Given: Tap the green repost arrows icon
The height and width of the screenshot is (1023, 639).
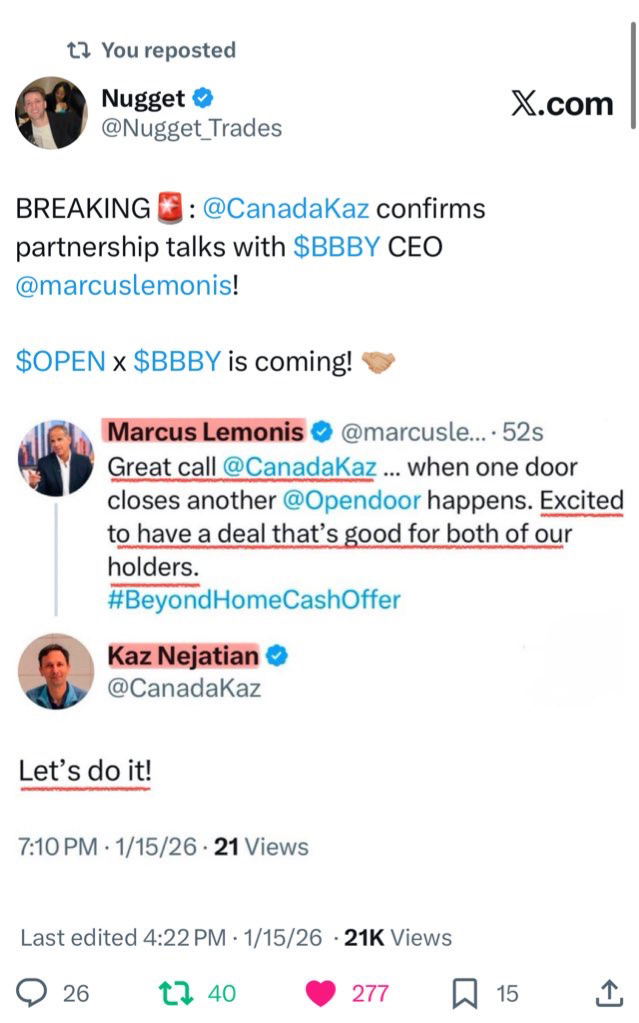Looking at the screenshot, I should [176, 994].
